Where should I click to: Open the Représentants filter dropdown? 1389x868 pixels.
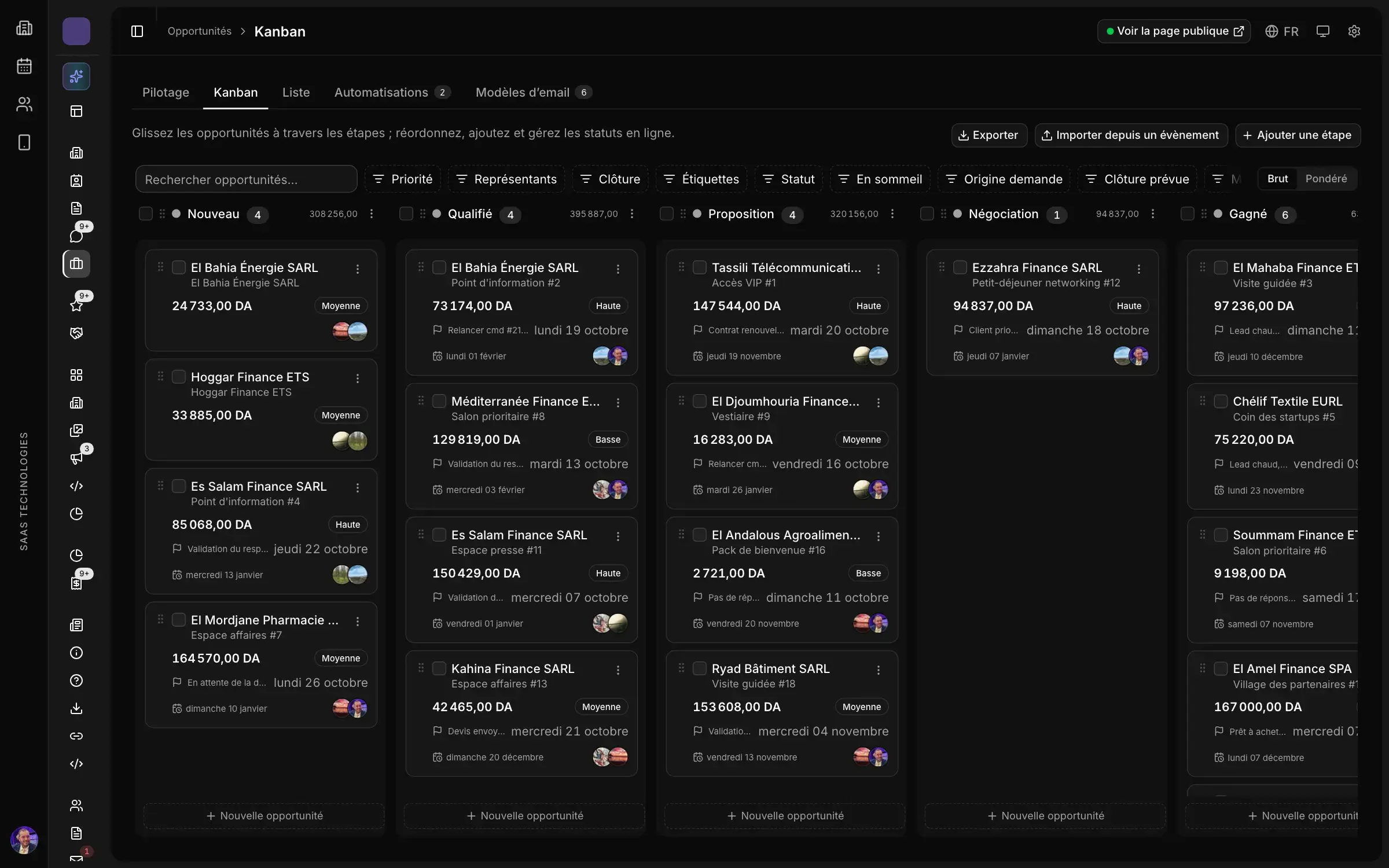506,179
